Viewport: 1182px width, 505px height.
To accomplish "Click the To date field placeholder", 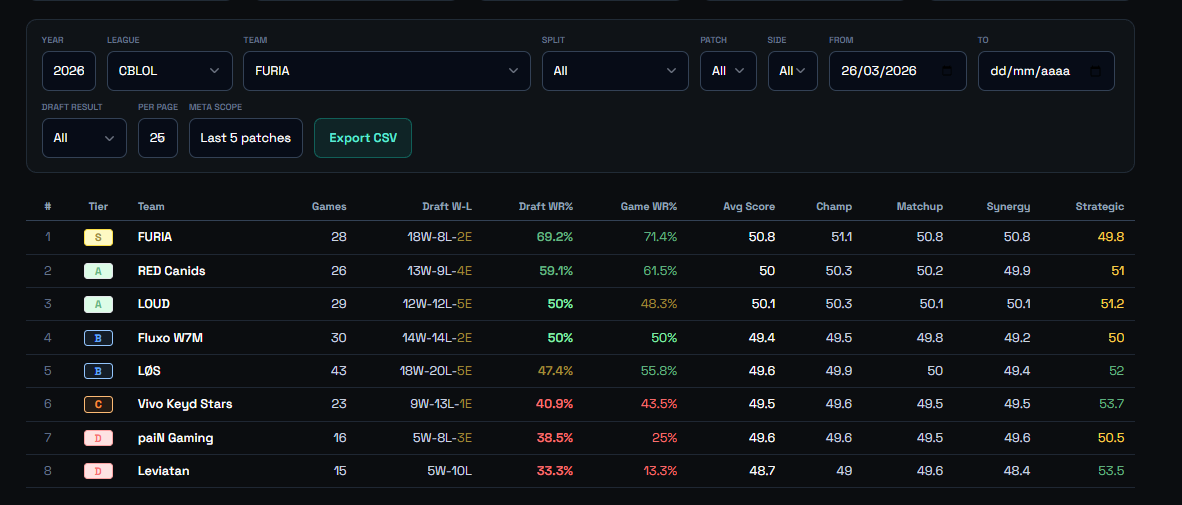I will tap(1046, 71).
